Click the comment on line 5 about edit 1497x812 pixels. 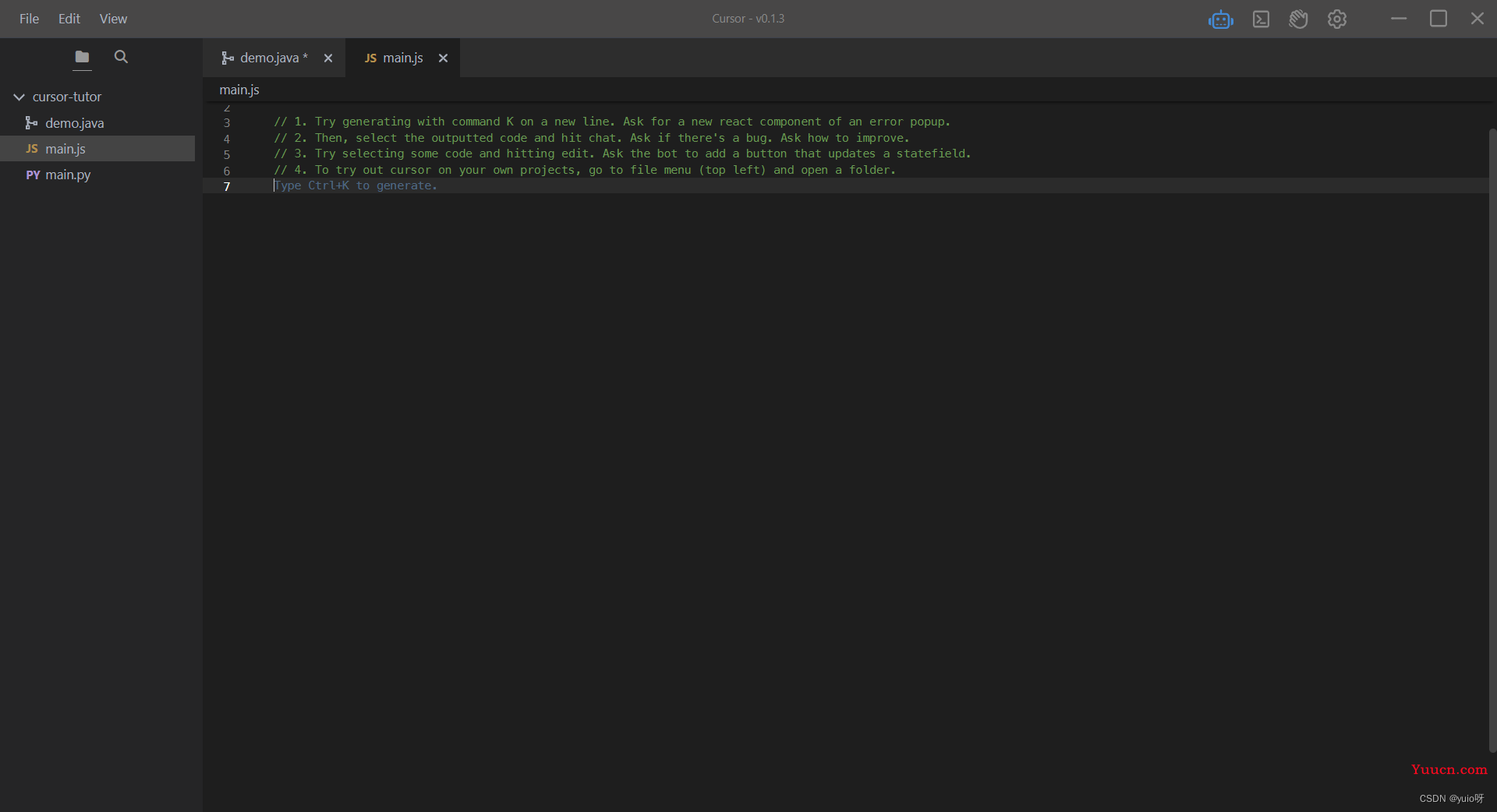click(622, 154)
